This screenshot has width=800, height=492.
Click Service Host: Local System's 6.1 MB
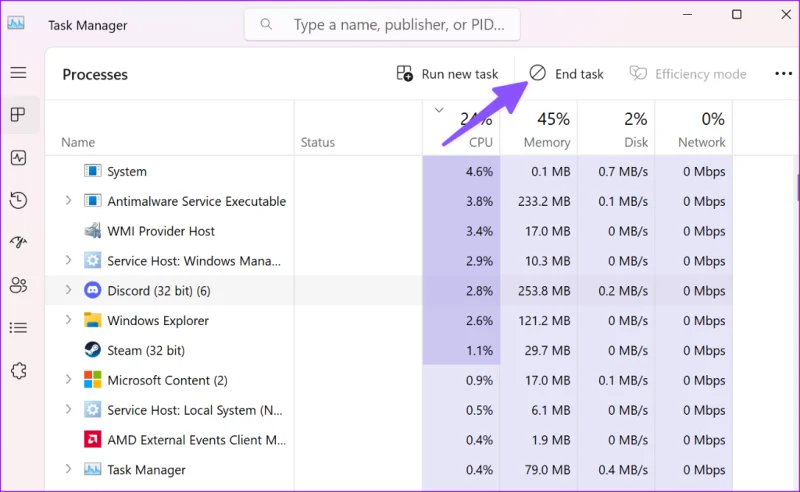click(x=551, y=410)
